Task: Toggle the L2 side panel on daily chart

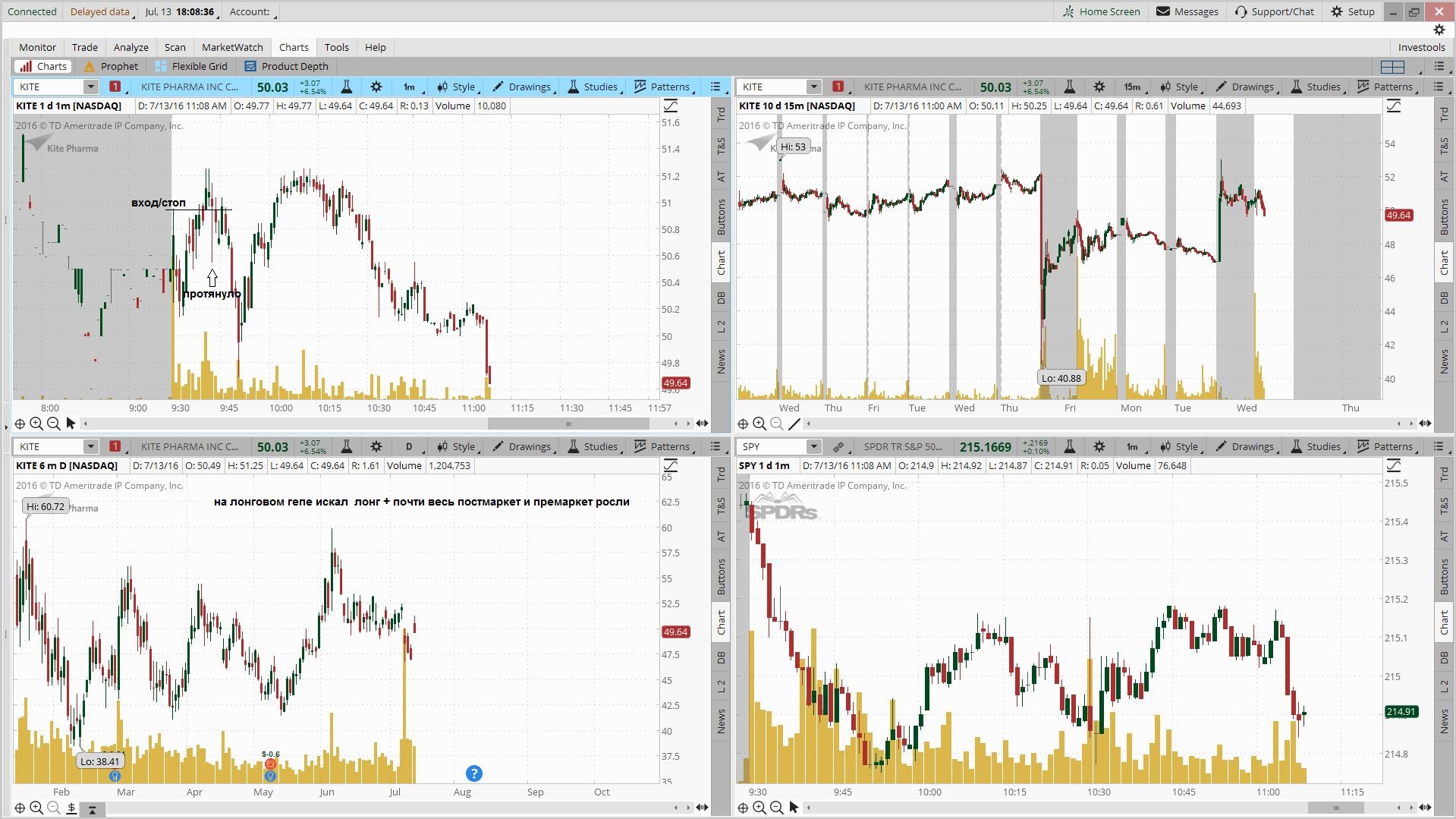Action: click(721, 686)
